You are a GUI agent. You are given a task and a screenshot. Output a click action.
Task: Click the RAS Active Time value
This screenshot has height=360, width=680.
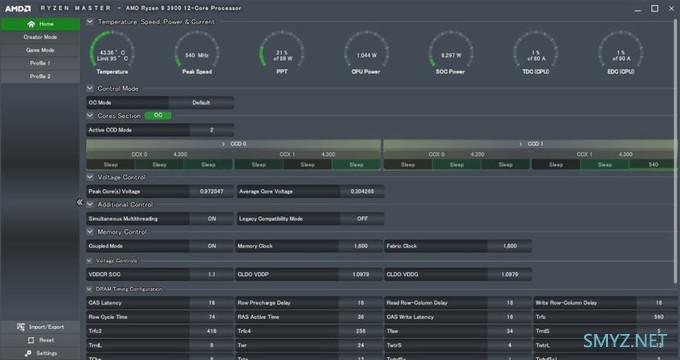pyautogui.click(x=361, y=317)
